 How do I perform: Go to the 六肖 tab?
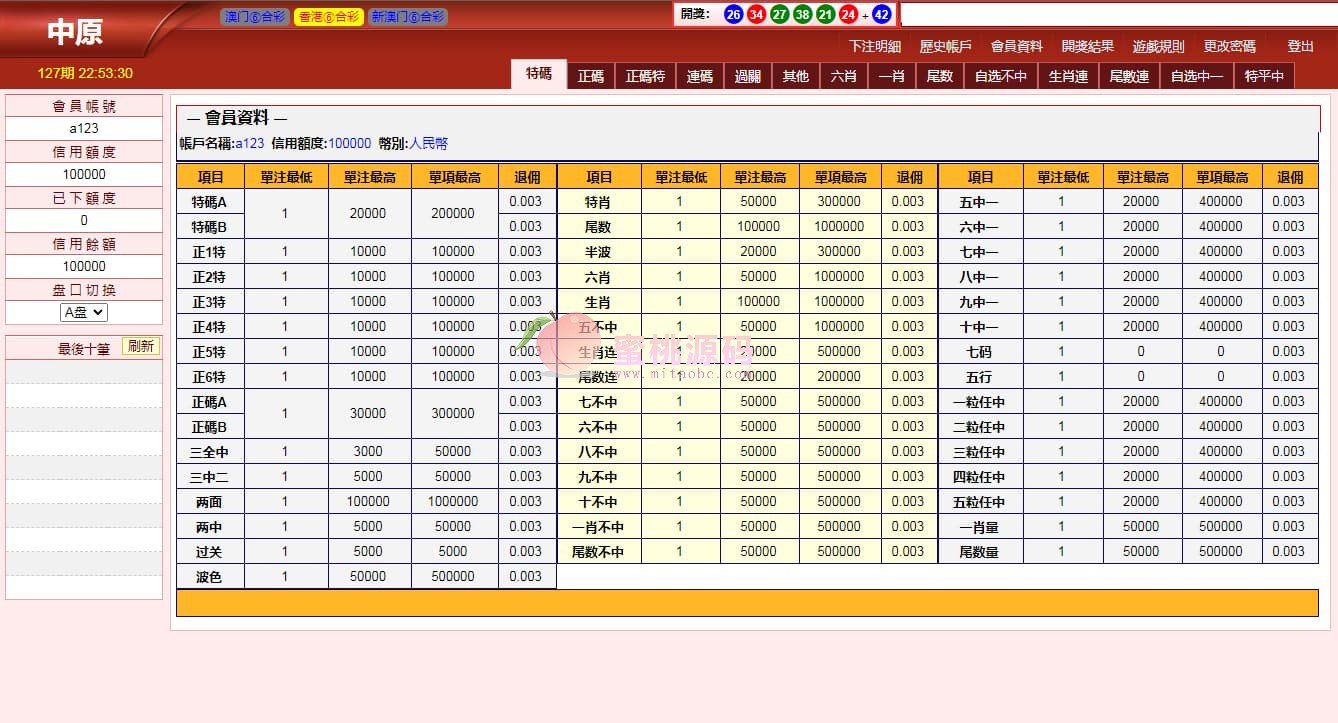[x=844, y=76]
